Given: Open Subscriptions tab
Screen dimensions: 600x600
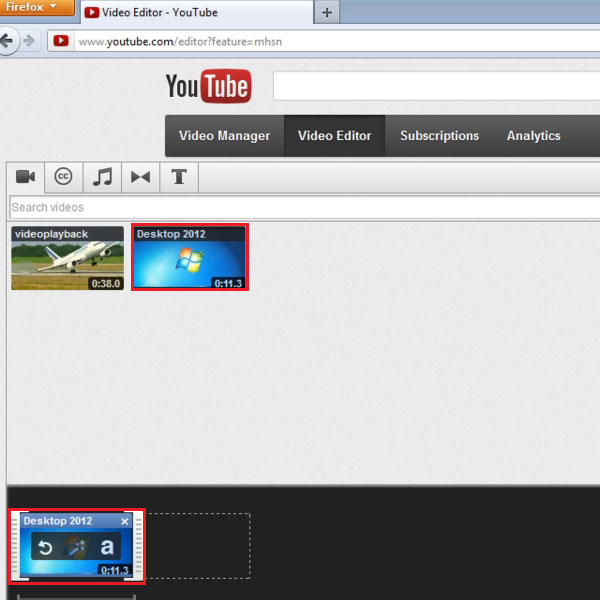Looking at the screenshot, I should (x=439, y=136).
